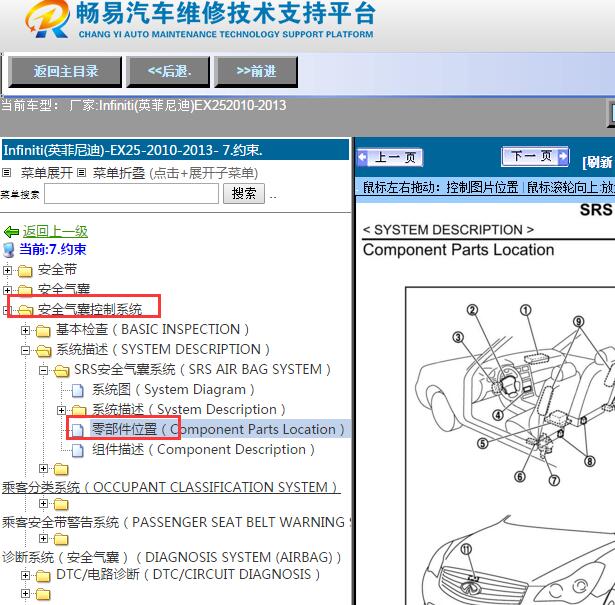This screenshot has height=605, width=615.
Task: Expand the 安全气囊 folder node
Action: click(7, 290)
